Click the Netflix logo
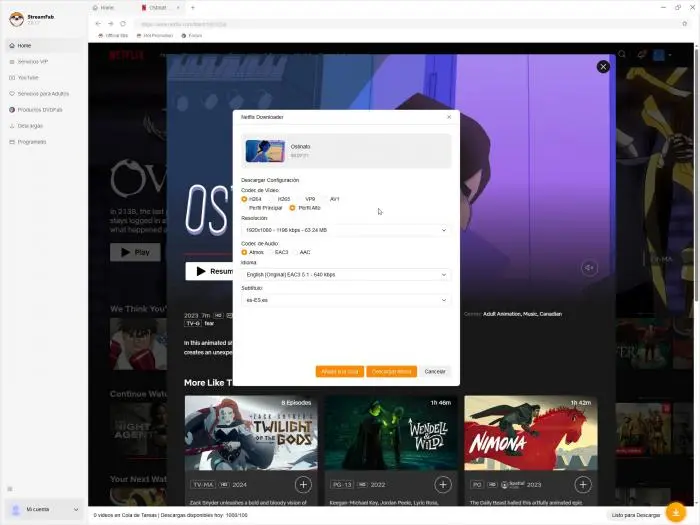 [127, 55]
